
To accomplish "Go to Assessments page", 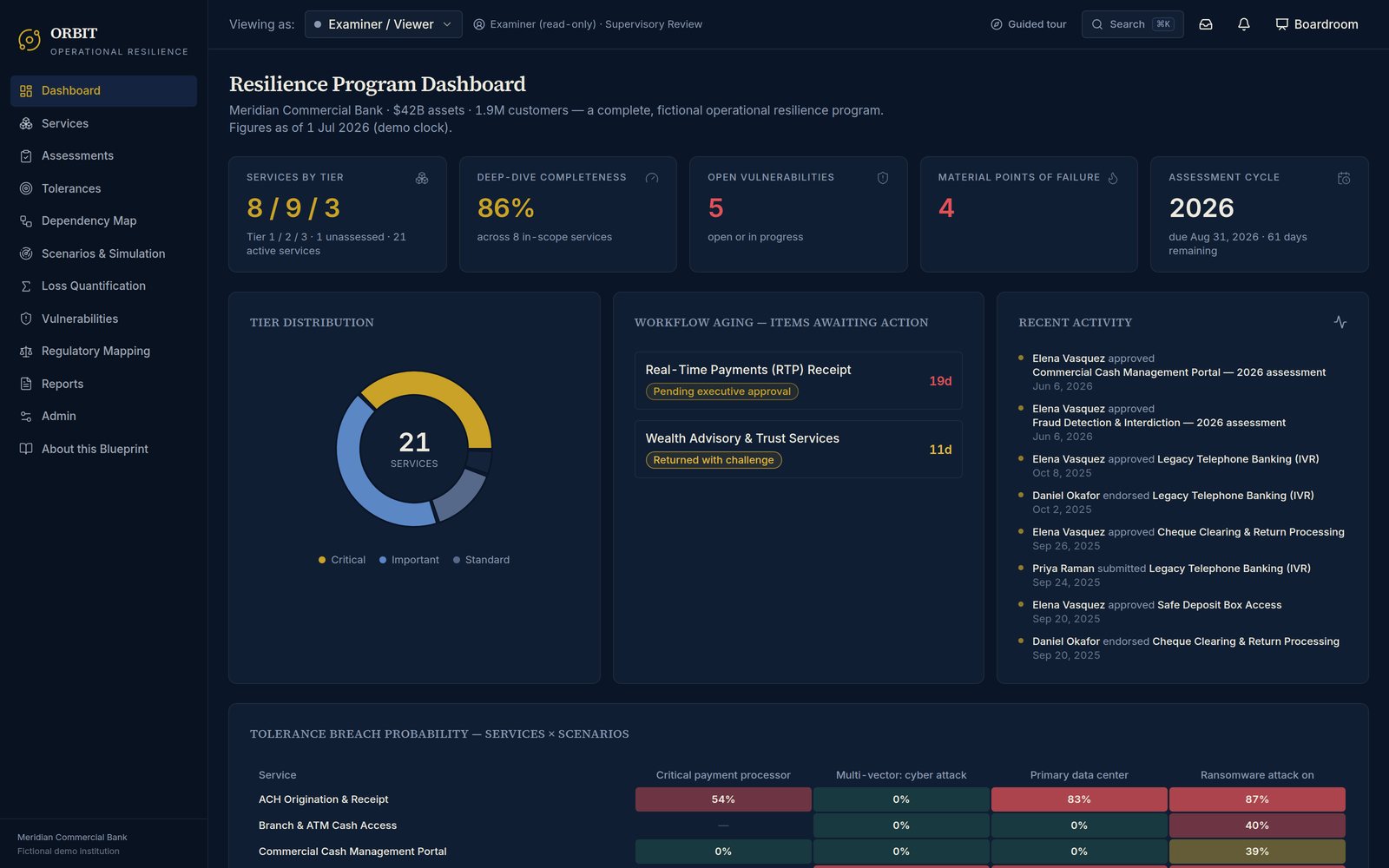I will pos(103,156).
